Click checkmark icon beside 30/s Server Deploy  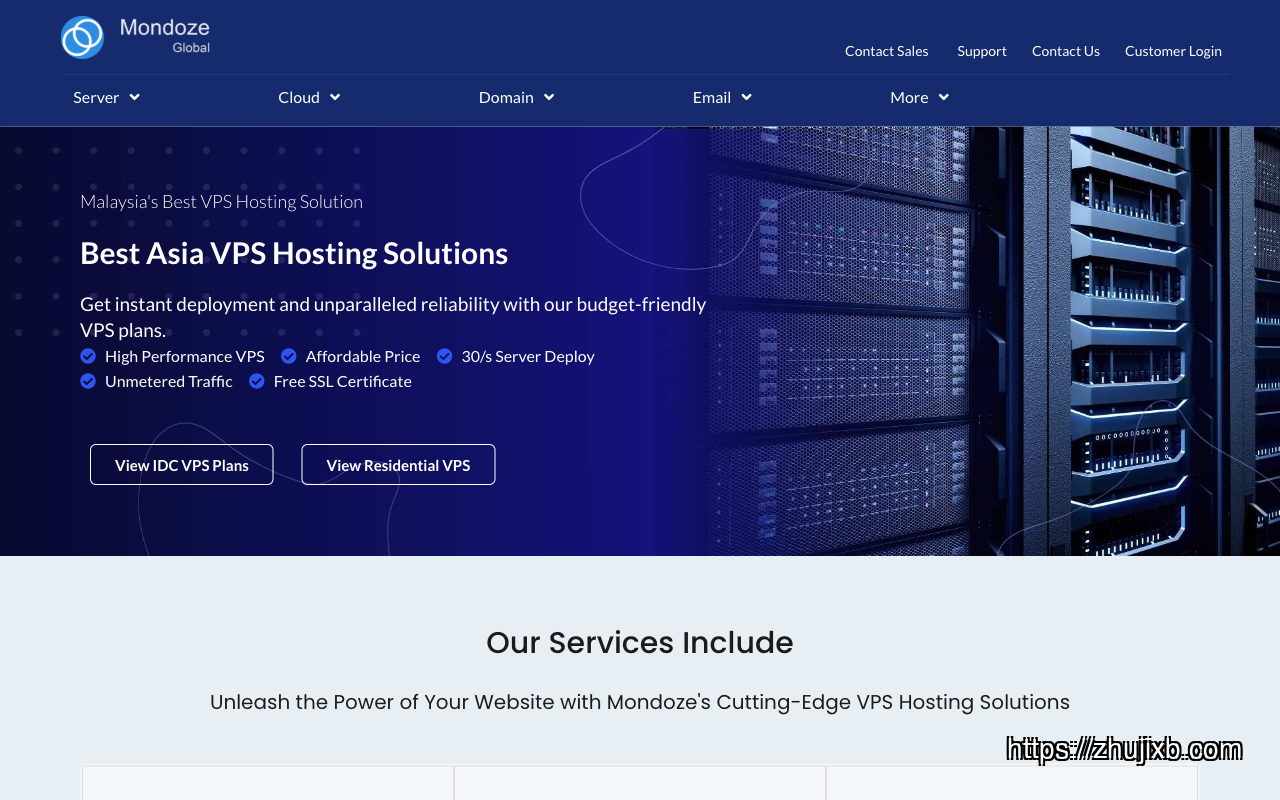point(445,356)
